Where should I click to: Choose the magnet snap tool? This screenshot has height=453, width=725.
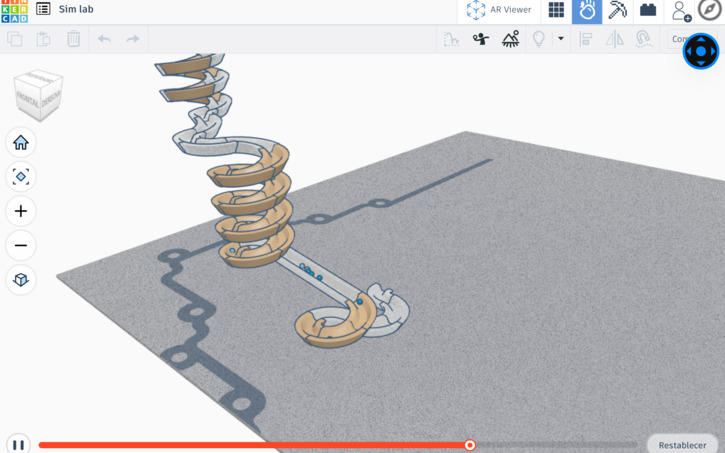point(644,39)
